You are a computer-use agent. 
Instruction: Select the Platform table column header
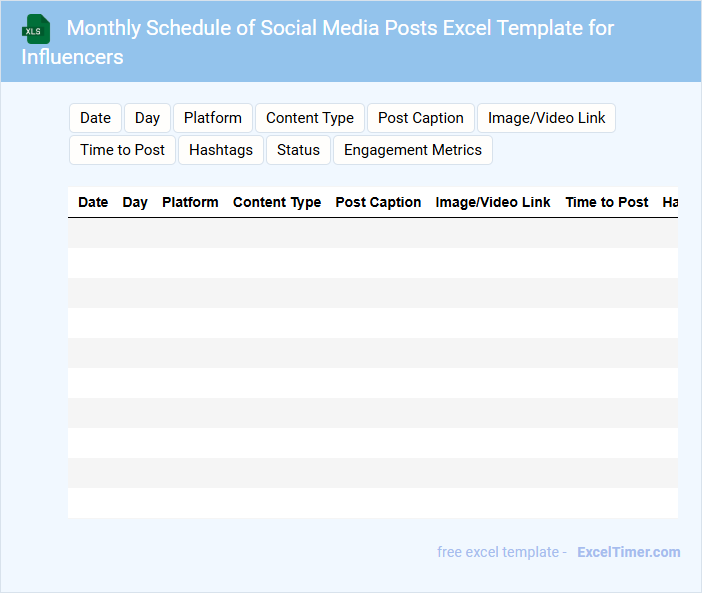(190, 202)
